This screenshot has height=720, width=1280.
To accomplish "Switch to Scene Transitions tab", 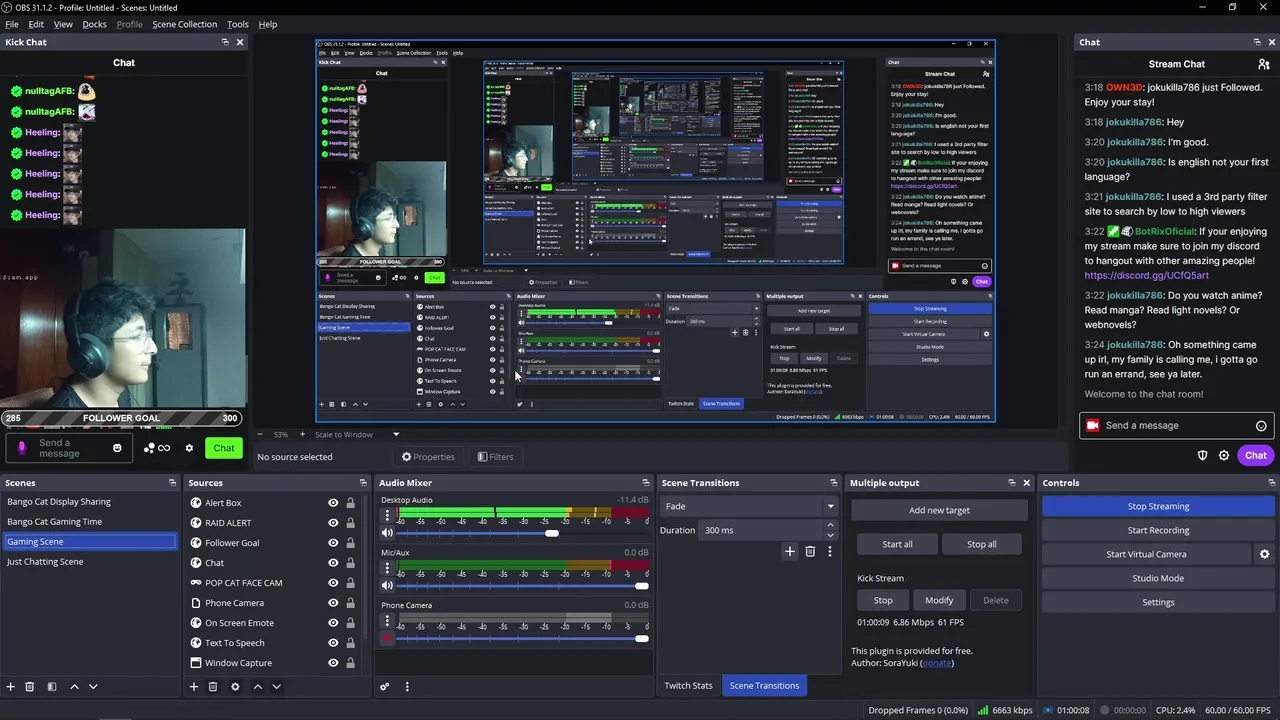I will (764, 686).
